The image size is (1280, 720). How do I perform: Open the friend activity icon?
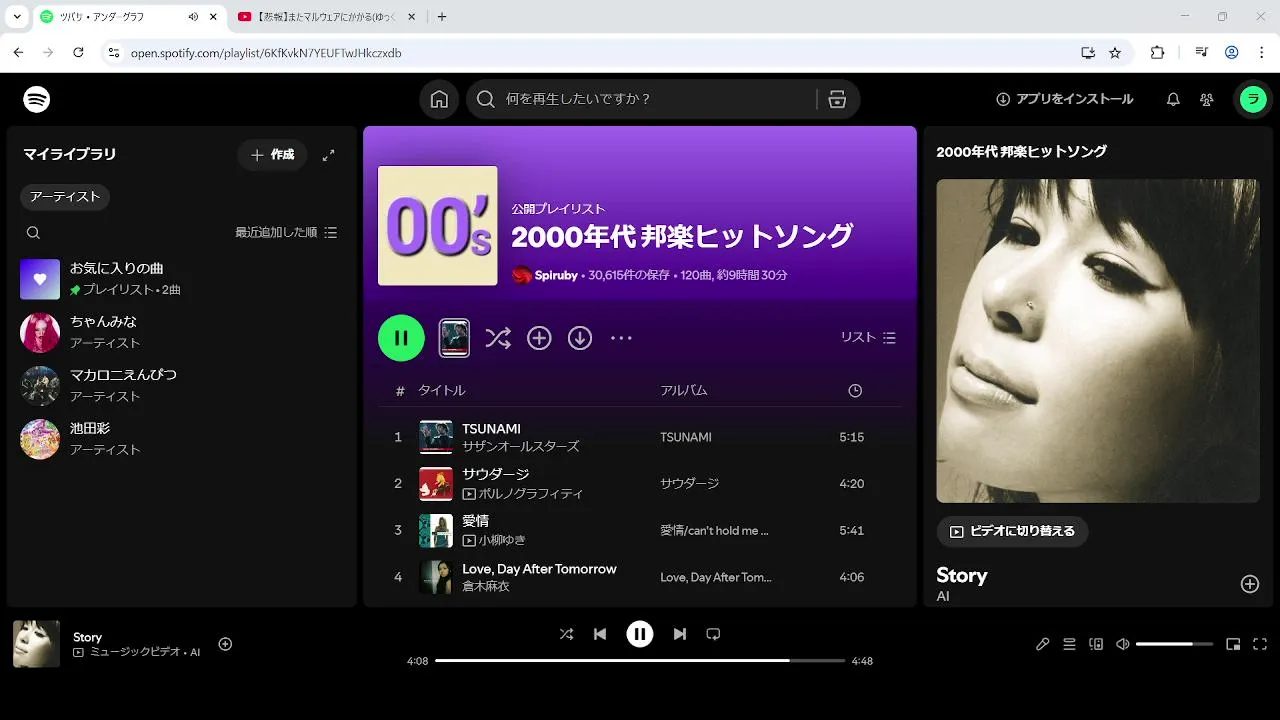[1207, 99]
